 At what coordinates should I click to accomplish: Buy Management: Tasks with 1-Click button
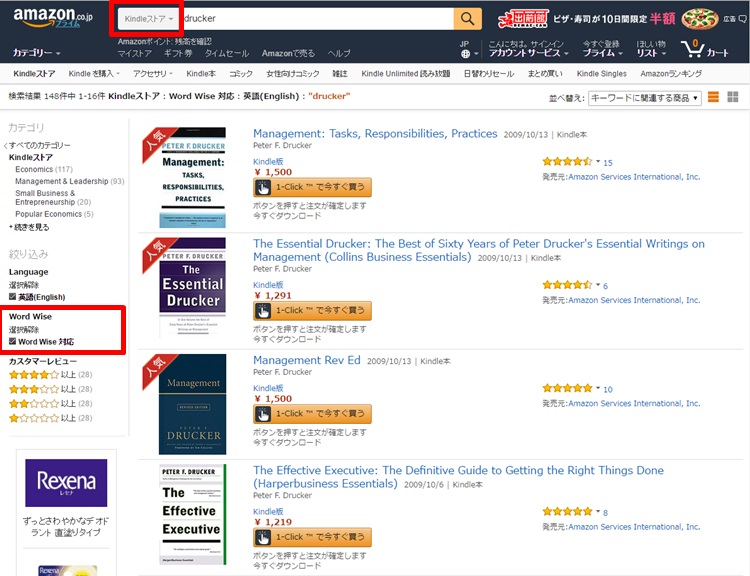coord(312,187)
